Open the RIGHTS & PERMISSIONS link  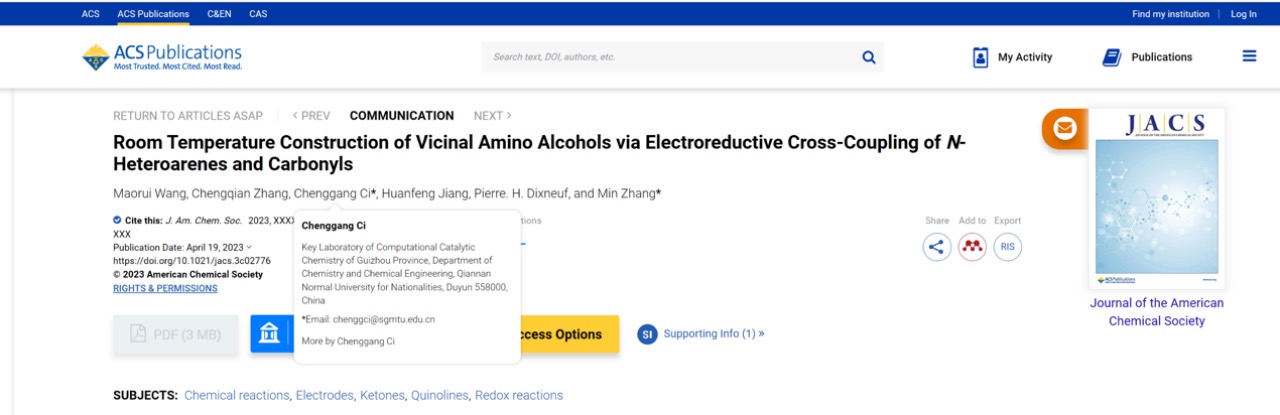(165, 288)
